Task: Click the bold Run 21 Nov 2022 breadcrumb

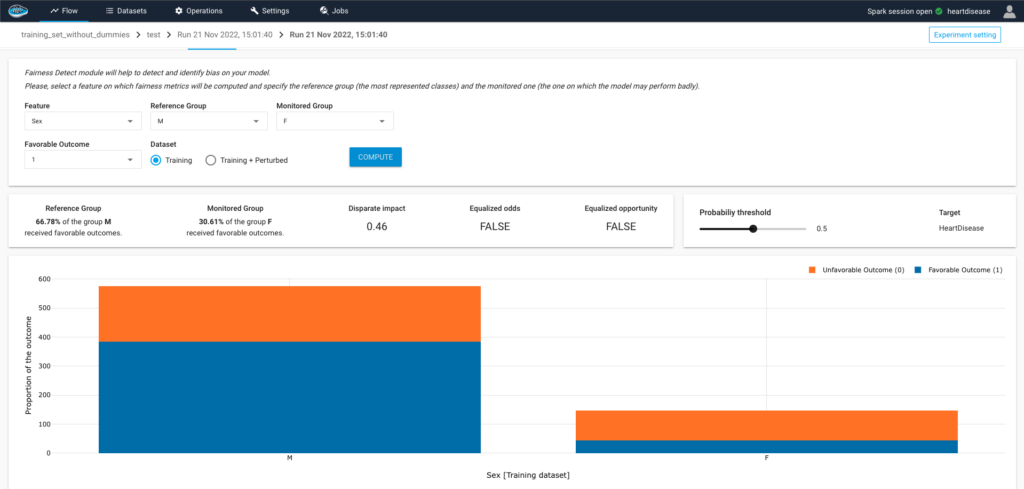Action: point(338,35)
